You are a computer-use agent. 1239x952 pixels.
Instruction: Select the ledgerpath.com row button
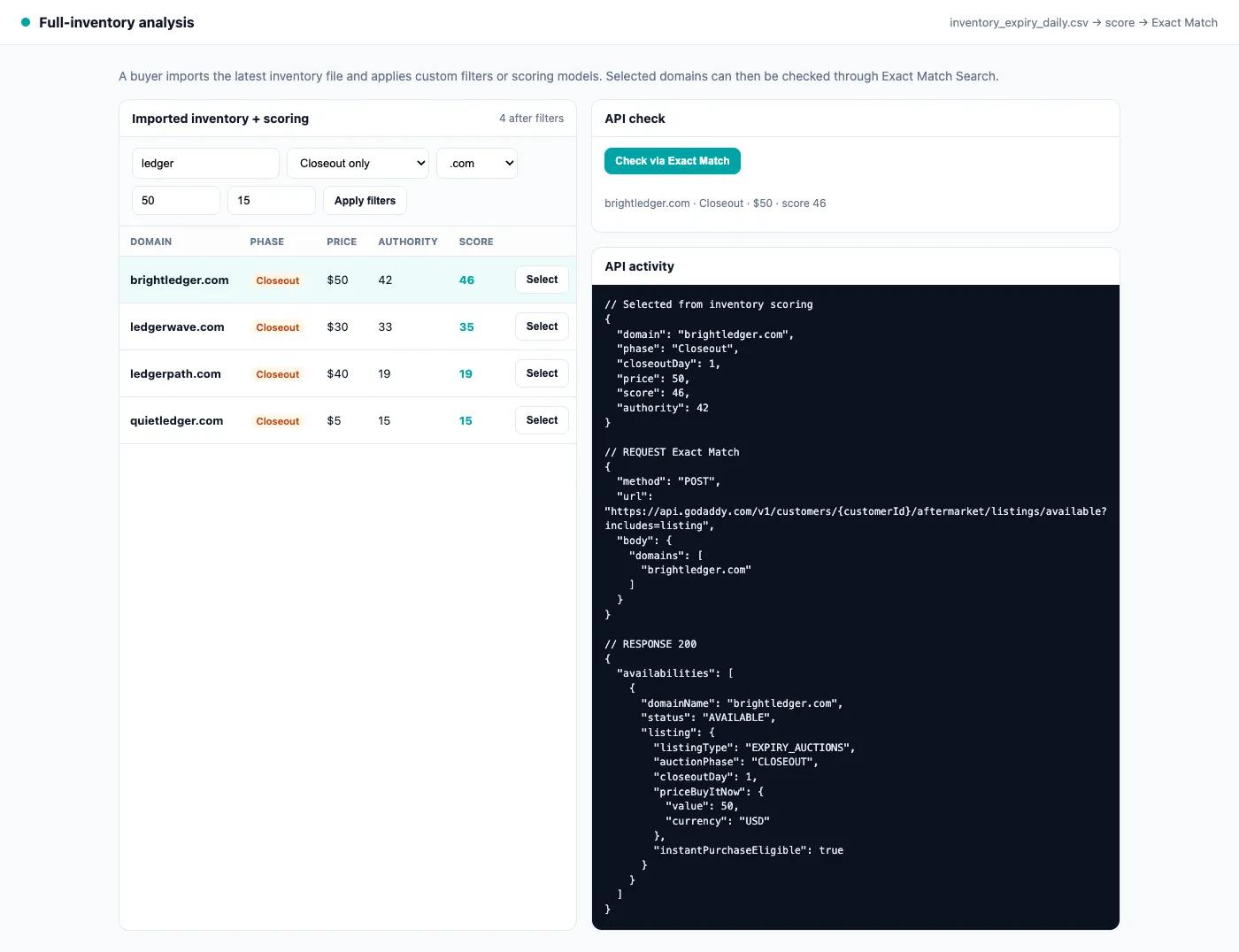(x=542, y=373)
